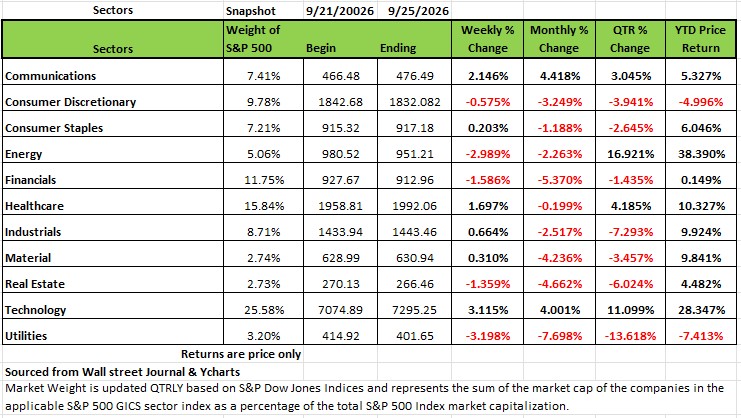Select the Communications sector cell
This screenshot has width=741, height=418.
coord(112,76)
